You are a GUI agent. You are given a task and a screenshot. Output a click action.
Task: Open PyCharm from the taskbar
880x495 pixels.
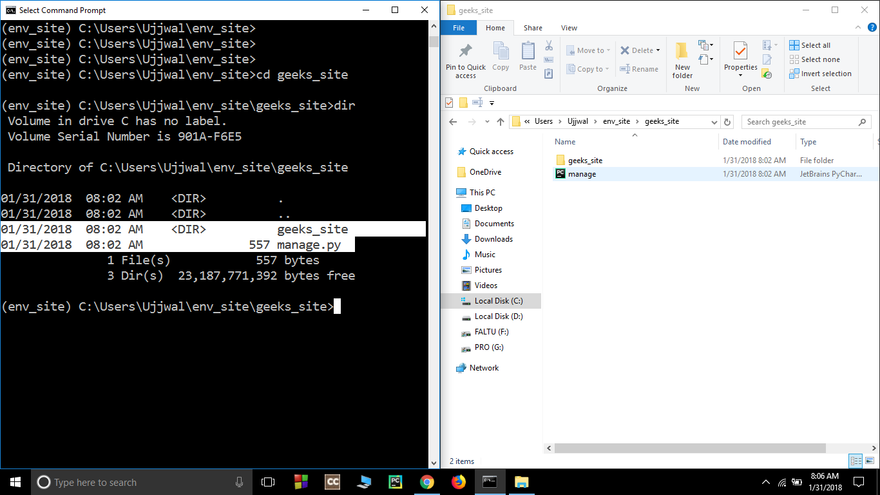click(395, 482)
